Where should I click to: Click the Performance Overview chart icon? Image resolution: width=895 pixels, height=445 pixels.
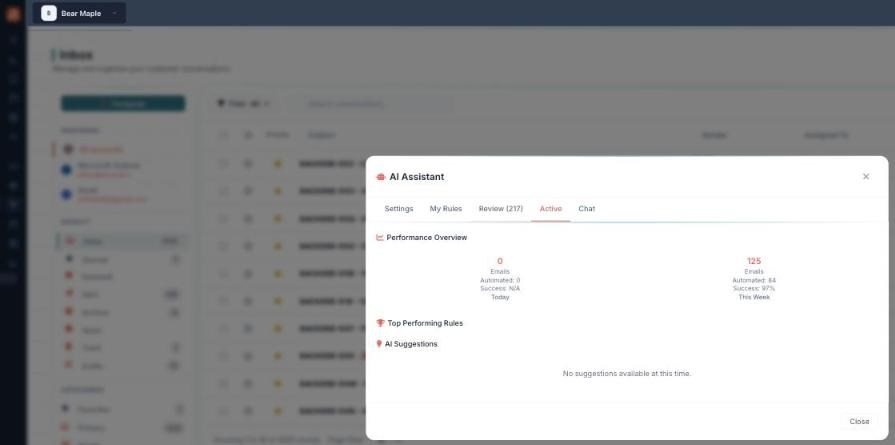click(380, 237)
